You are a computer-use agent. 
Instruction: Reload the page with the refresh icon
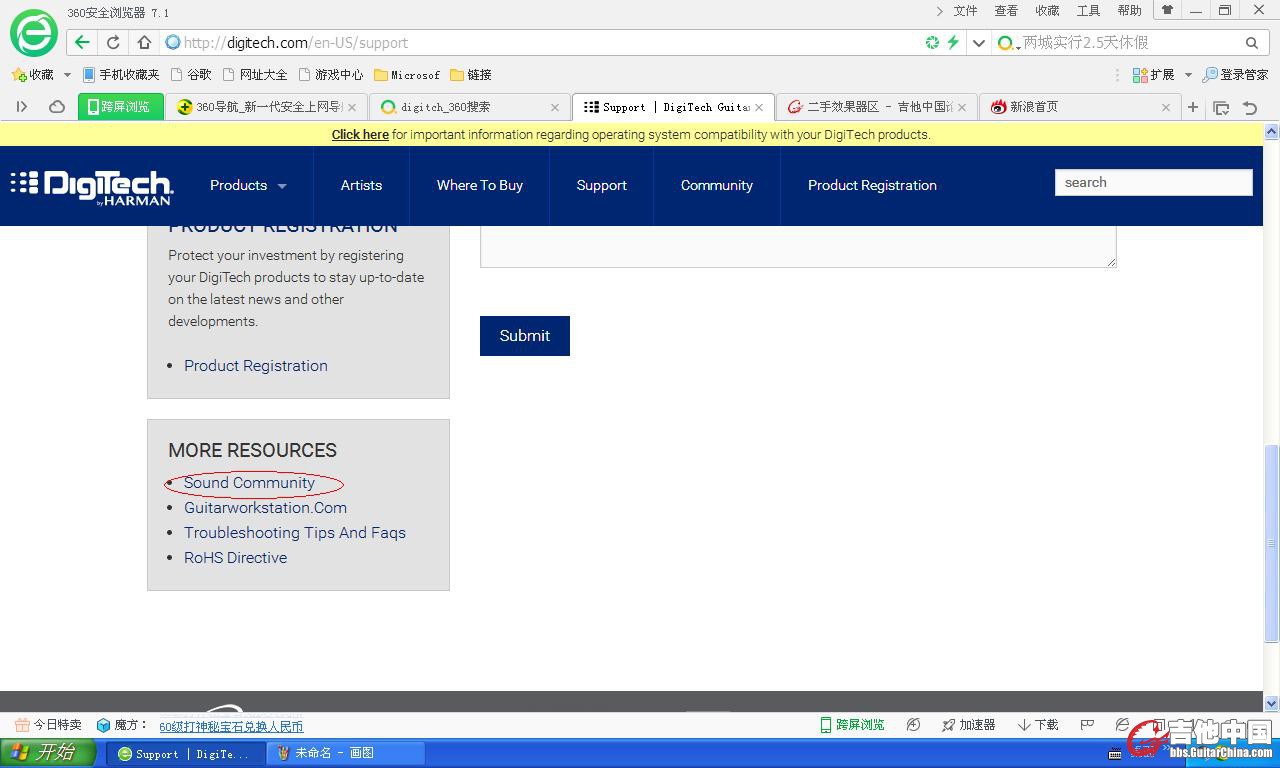pos(113,42)
